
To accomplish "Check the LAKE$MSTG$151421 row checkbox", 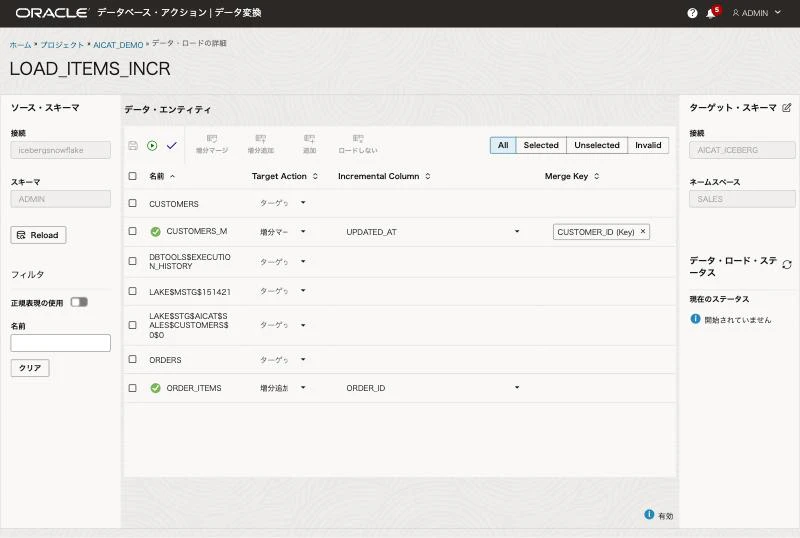I will tap(133, 291).
